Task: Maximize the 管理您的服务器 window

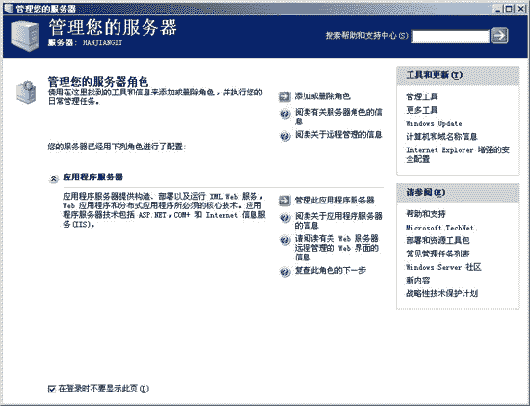Action: point(509,9)
